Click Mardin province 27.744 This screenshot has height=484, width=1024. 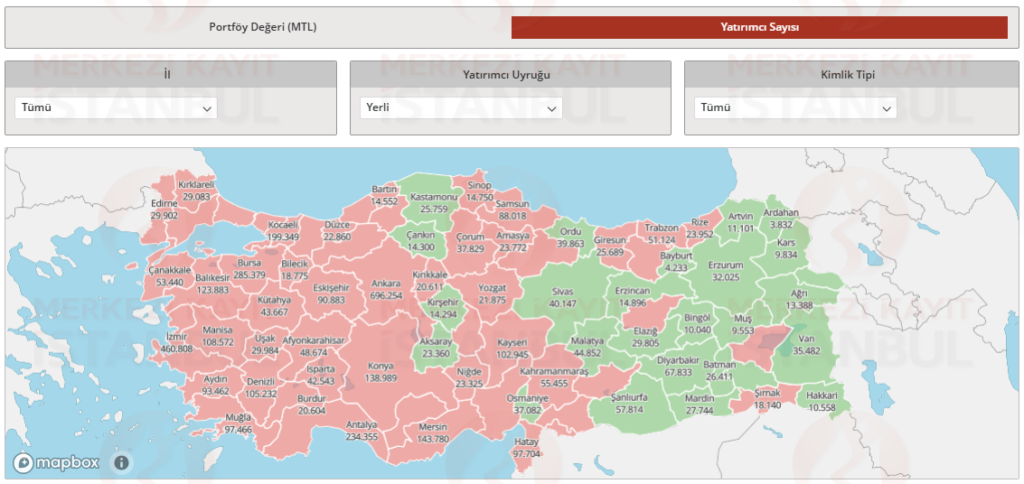(x=699, y=404)
